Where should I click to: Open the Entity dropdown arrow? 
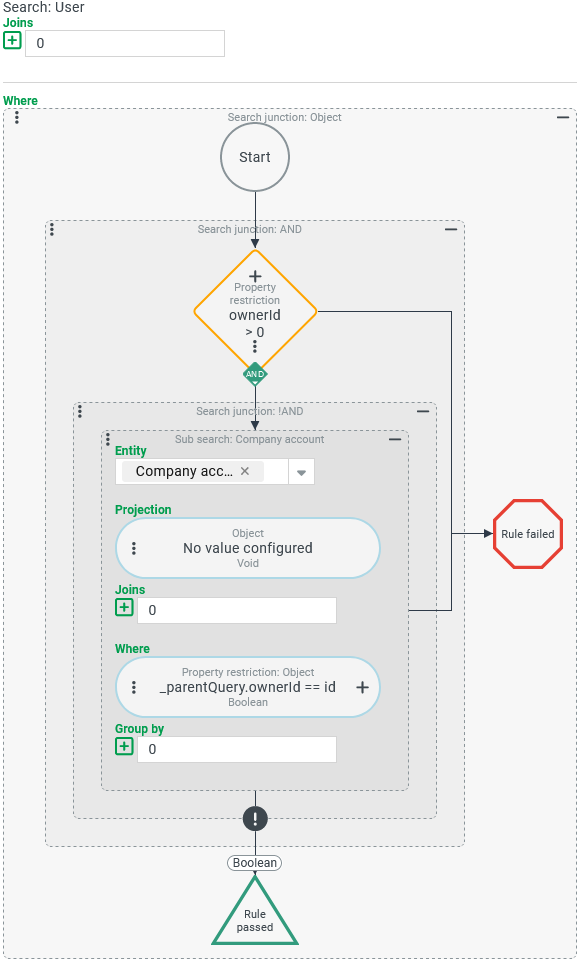click(301, 472)
